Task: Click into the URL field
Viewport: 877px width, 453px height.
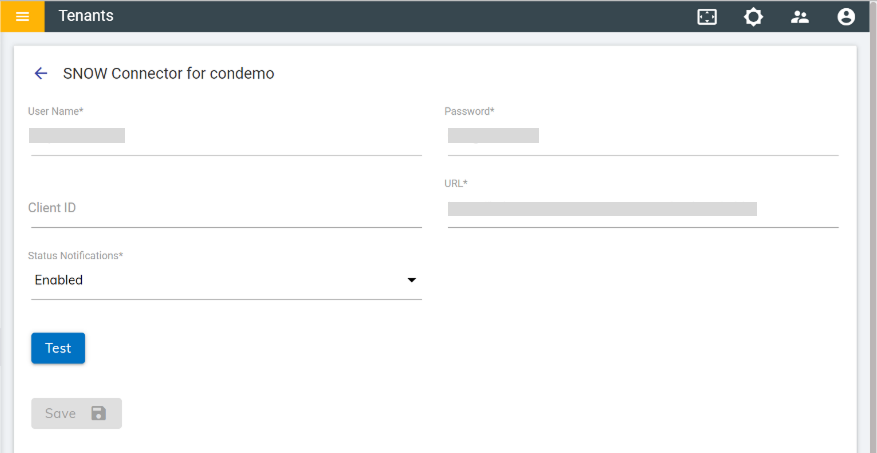Action: coord(643,208)
